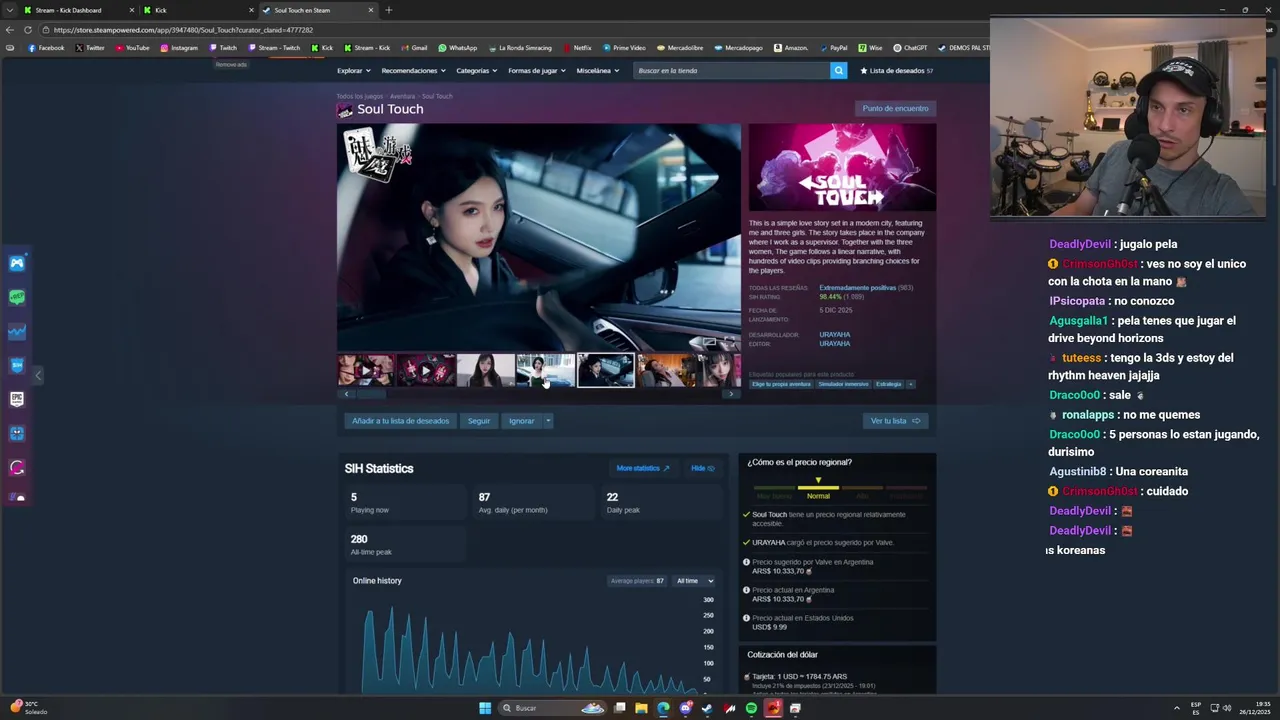
Task: Open the chart icon in left sidebar
Action: [17, 331]
